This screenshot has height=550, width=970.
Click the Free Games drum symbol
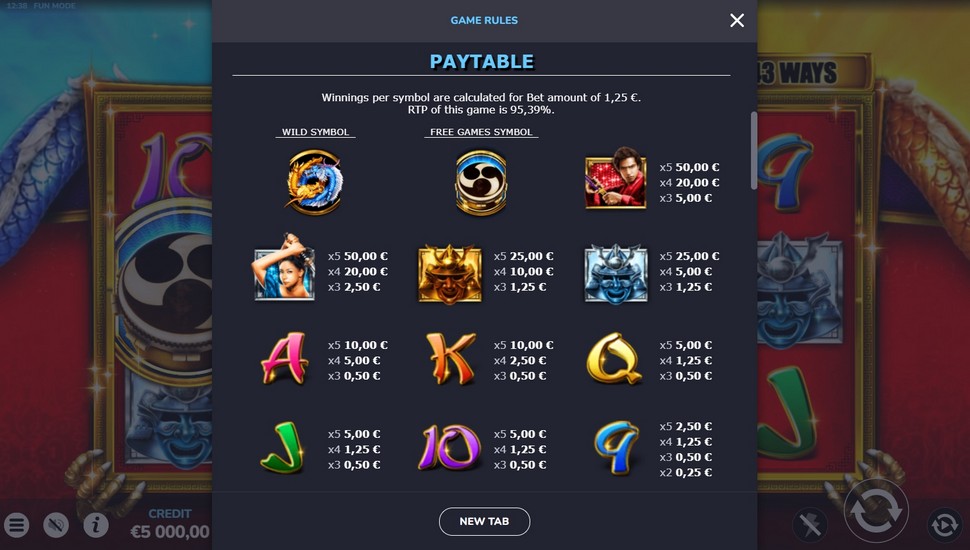(481, 183)
